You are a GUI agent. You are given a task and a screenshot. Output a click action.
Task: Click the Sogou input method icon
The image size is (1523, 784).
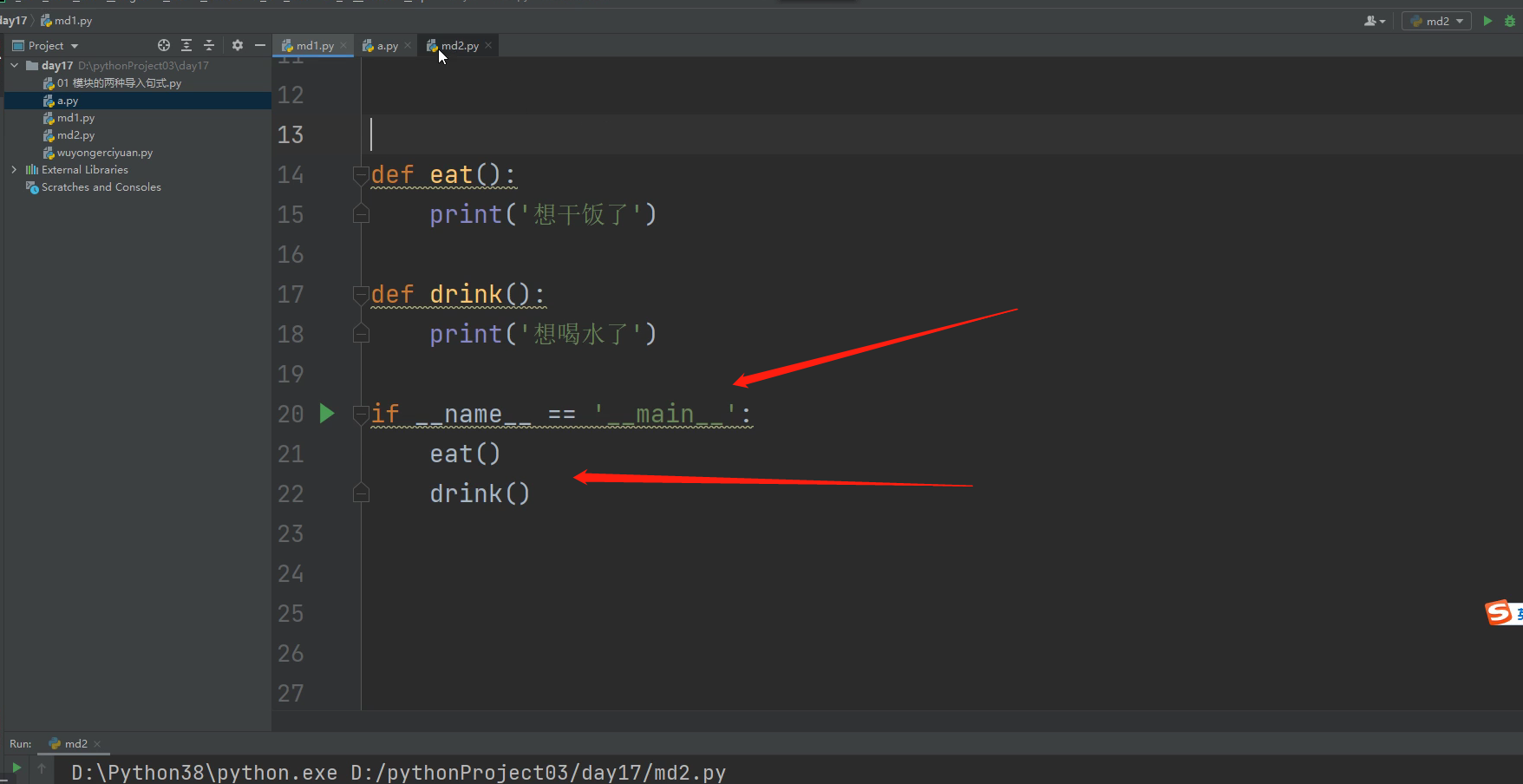[x=1500, y=613]
